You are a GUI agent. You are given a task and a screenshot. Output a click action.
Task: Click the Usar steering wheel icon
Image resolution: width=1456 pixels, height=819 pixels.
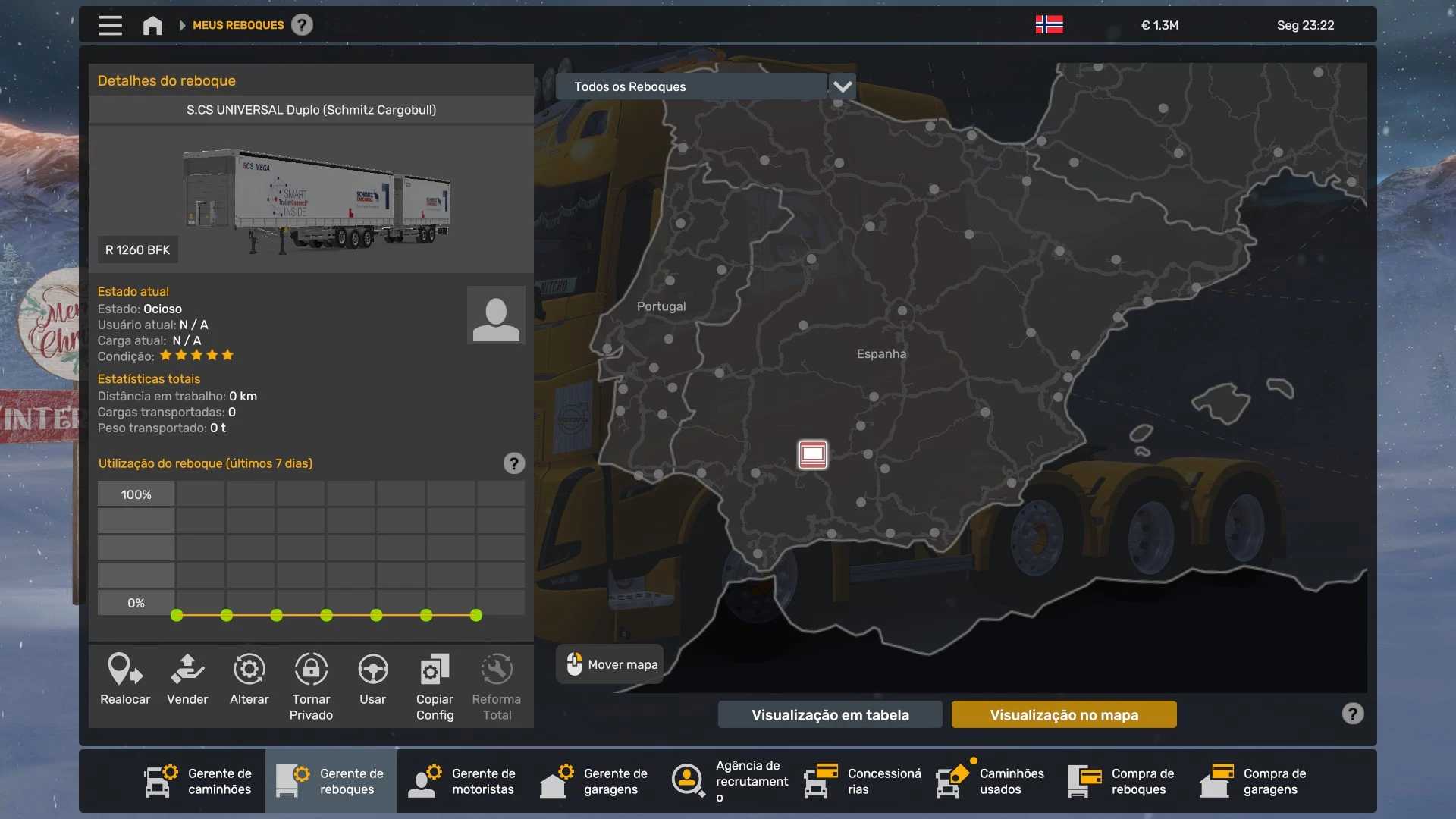click(x=372, y=670)
